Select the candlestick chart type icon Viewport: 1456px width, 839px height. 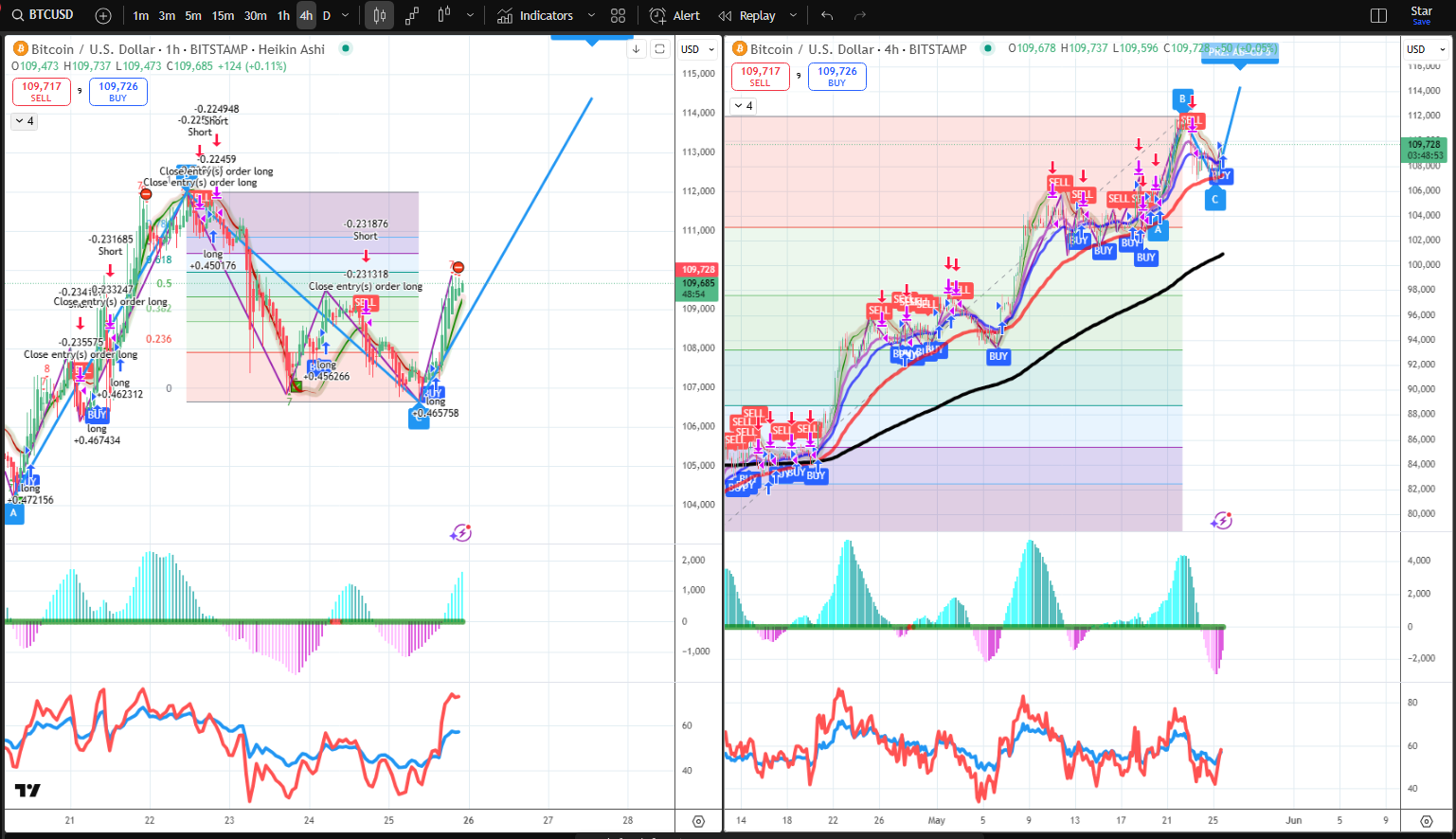[x=379, y=16]
